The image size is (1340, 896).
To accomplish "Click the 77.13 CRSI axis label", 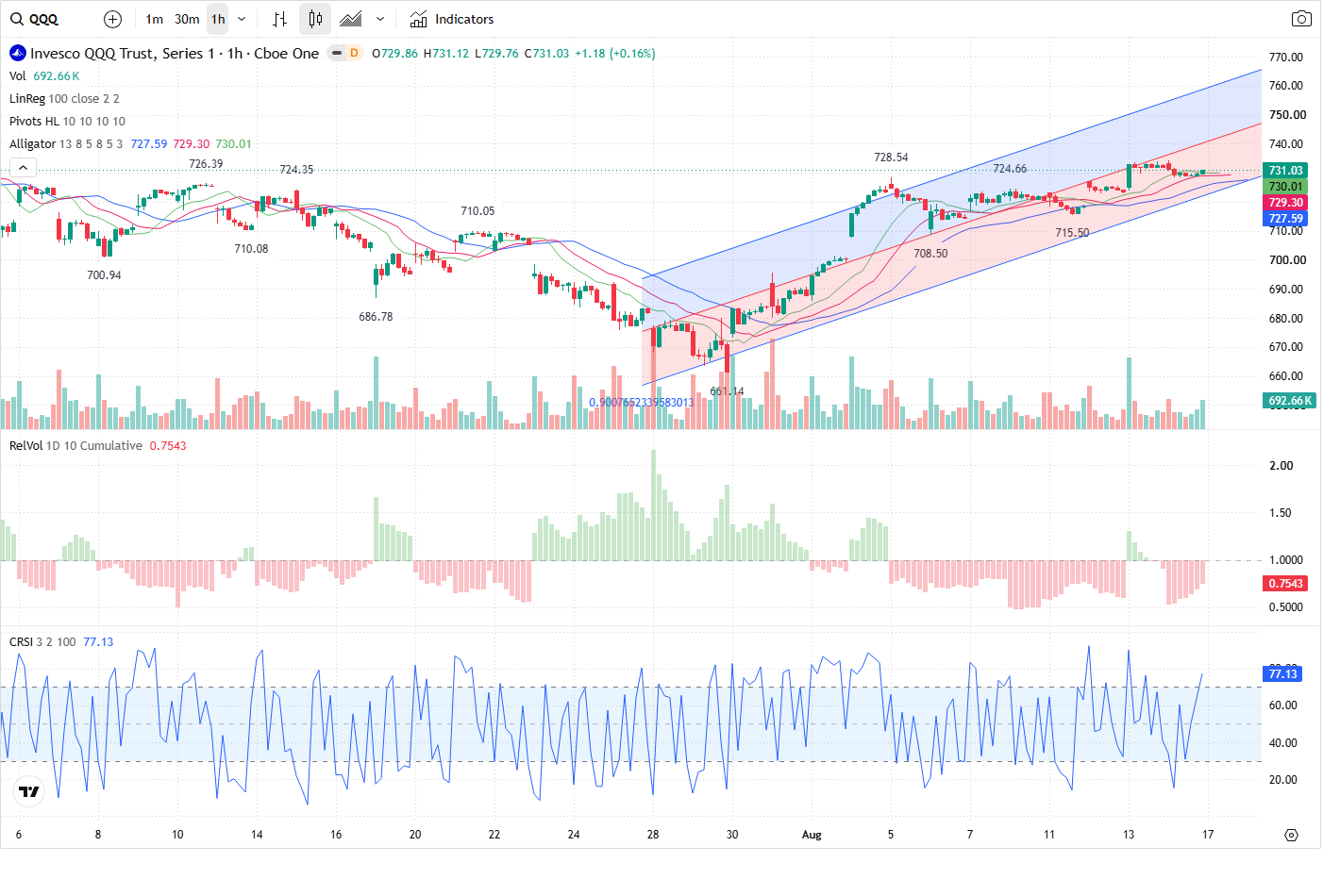I will pos(1283,673).
